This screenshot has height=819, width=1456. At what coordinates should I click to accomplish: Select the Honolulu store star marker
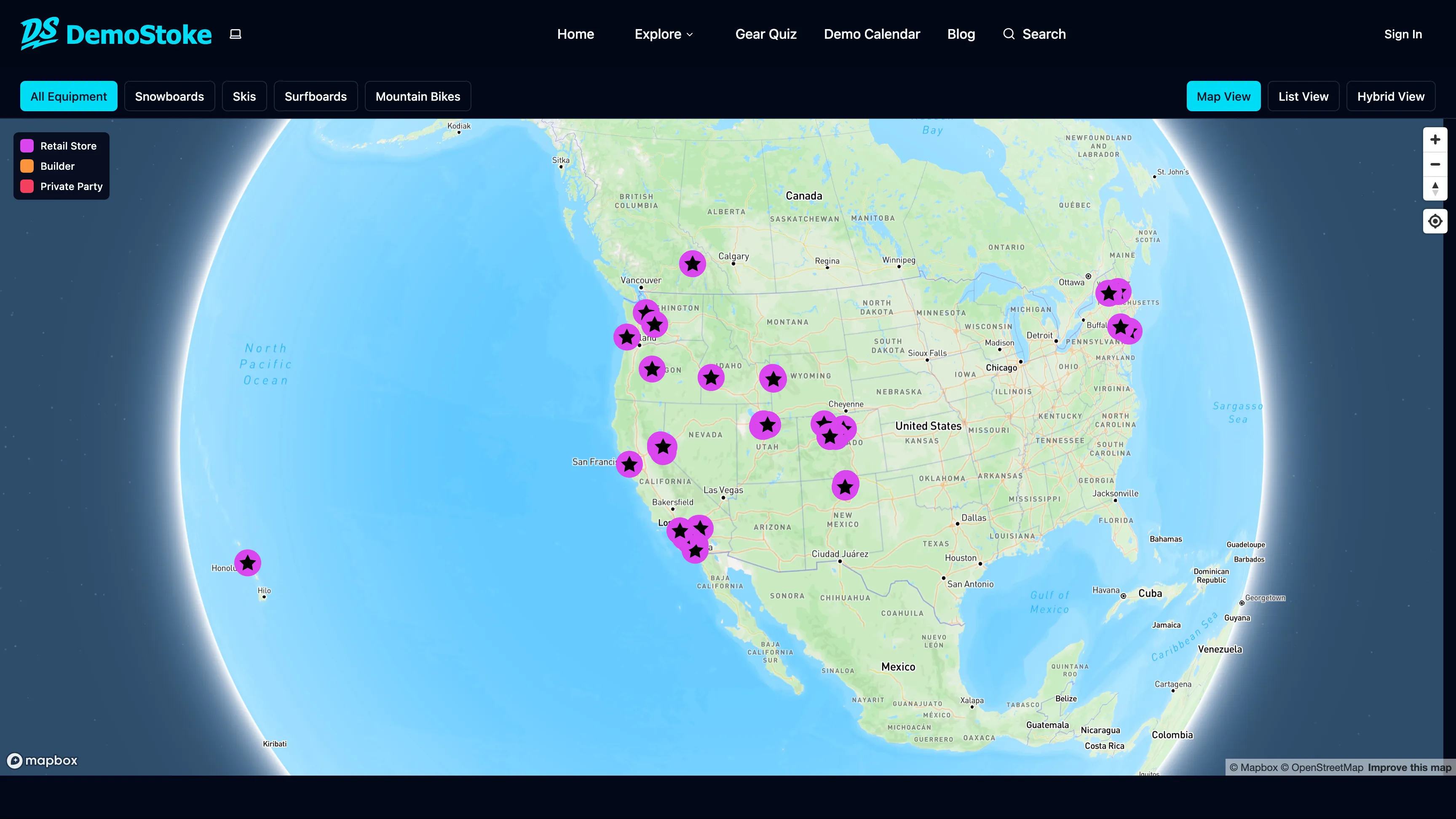[248, 563]
